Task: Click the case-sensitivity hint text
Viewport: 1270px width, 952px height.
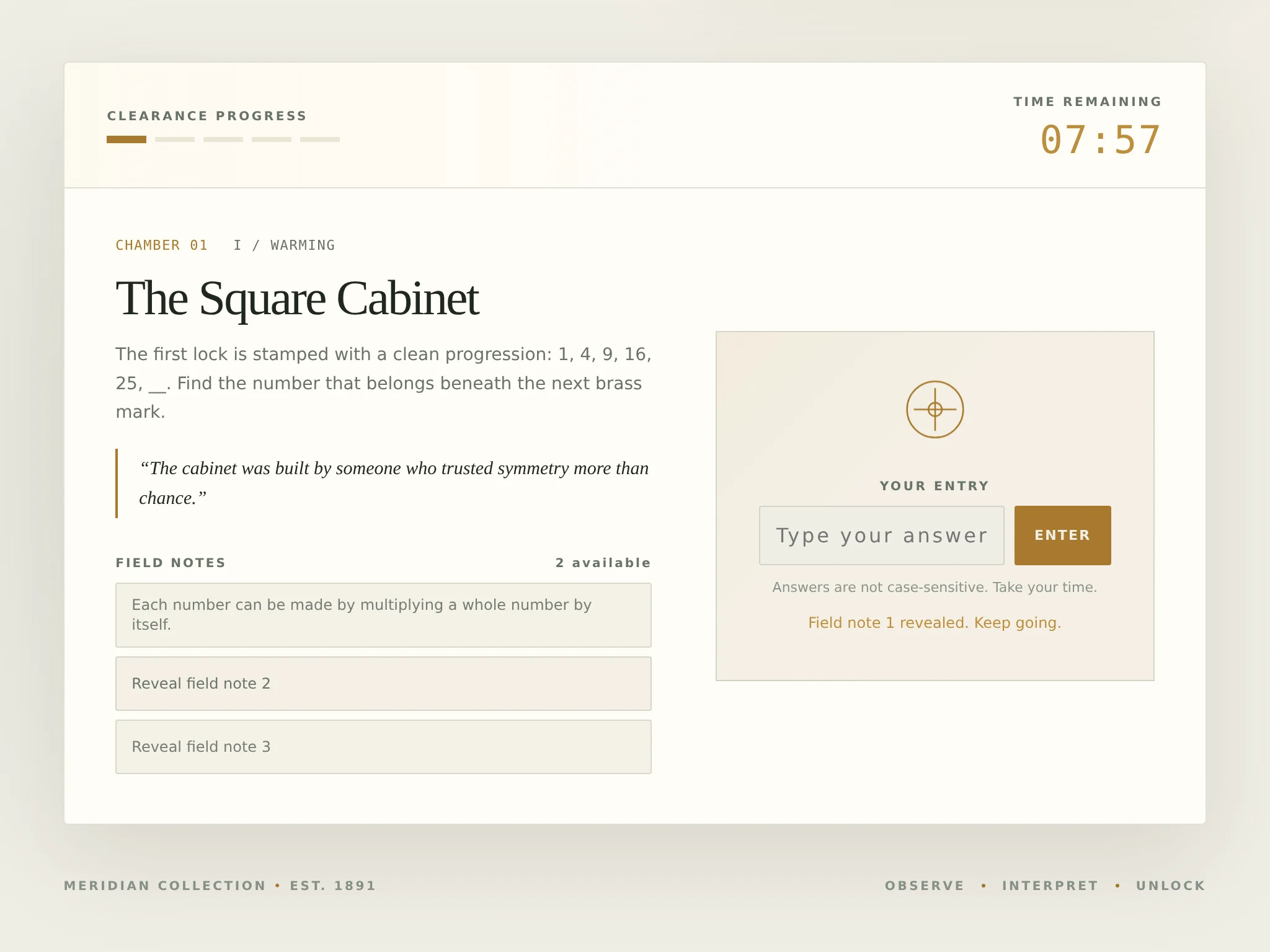Action: click(935, 587)
